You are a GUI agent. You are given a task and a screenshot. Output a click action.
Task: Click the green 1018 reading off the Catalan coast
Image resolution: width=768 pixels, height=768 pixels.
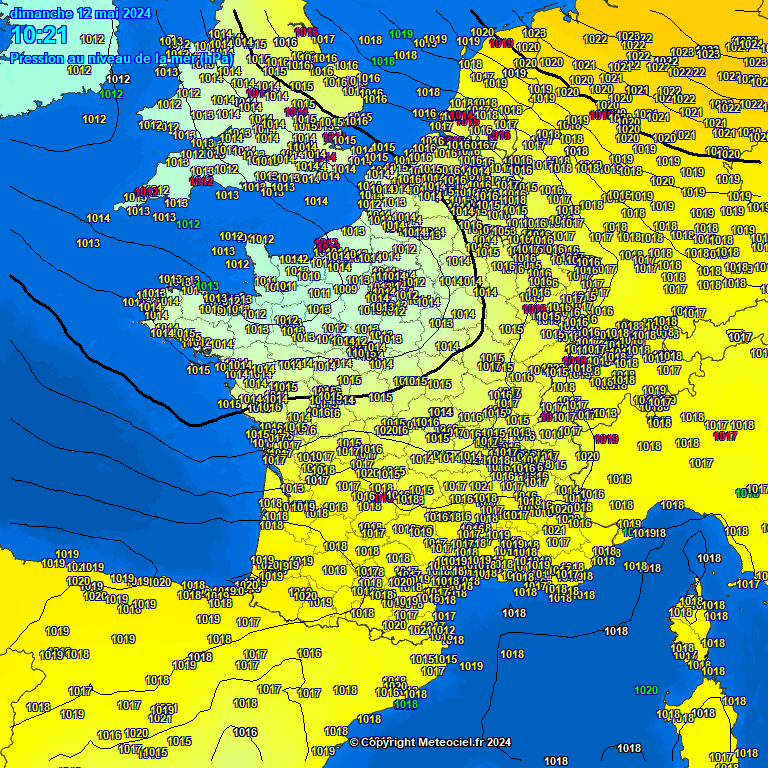coord(406,704)
